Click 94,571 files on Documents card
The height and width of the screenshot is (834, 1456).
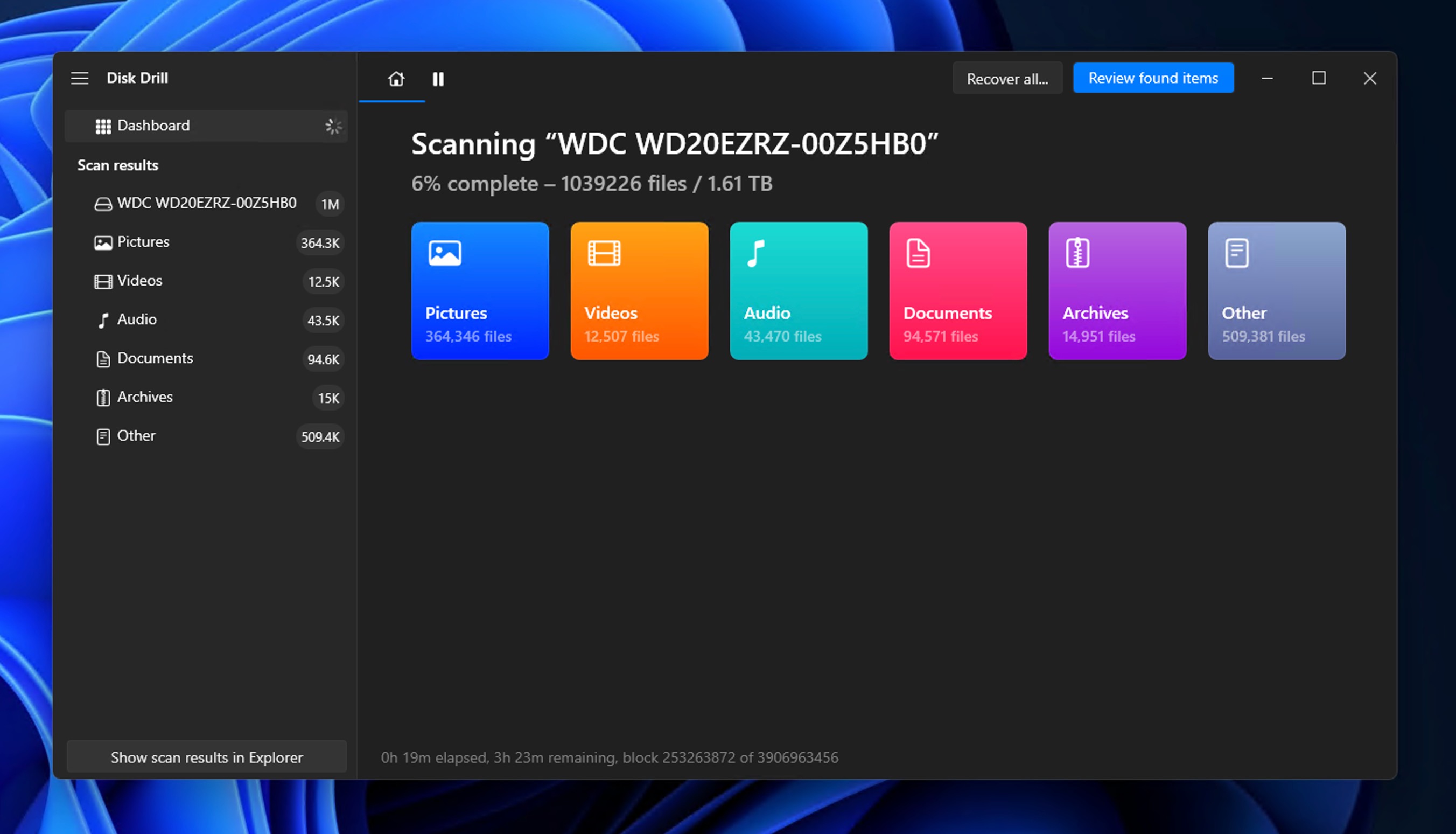pyautogui.click(x=940, y=336)
